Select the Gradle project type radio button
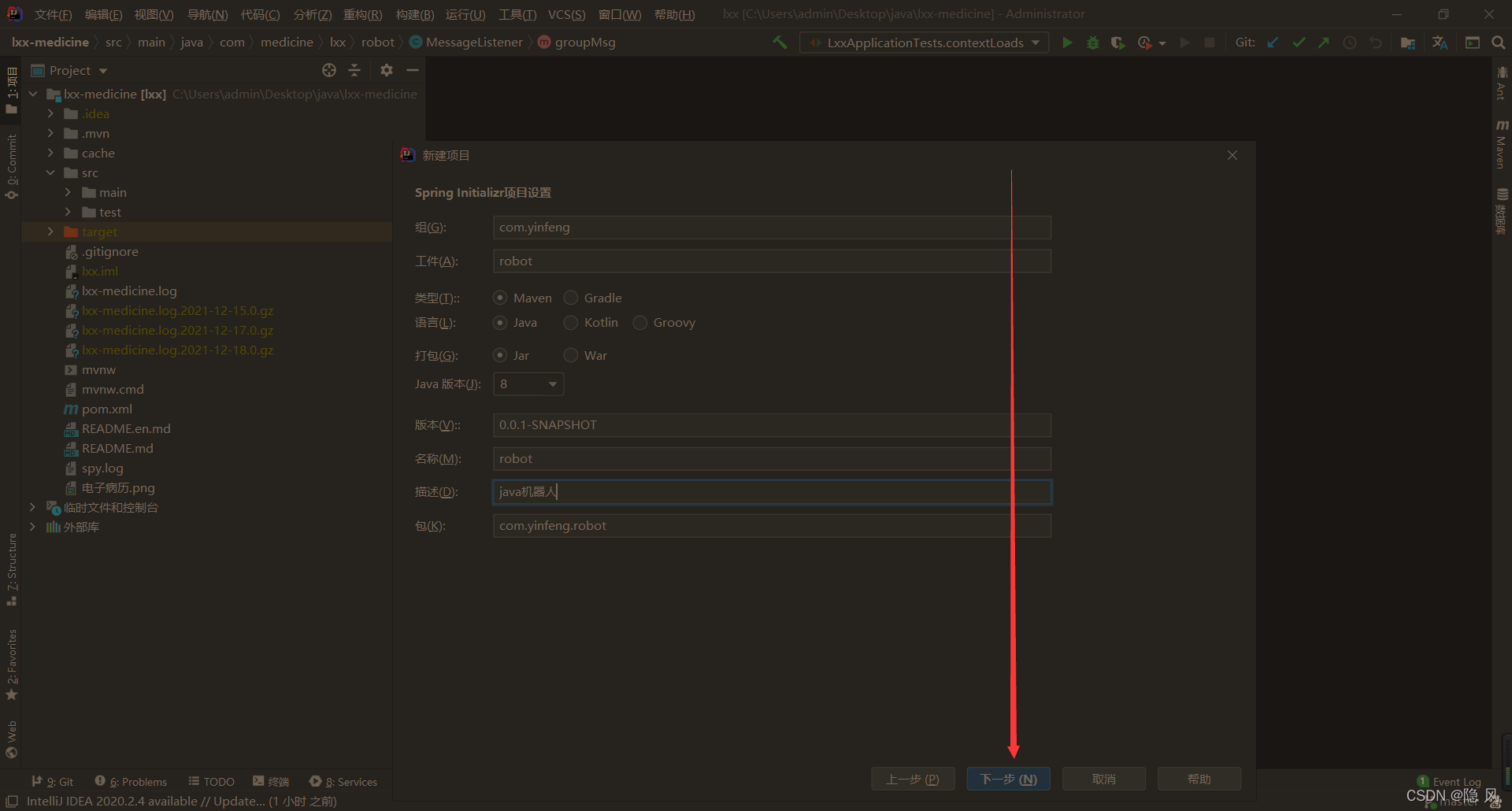 571,298
